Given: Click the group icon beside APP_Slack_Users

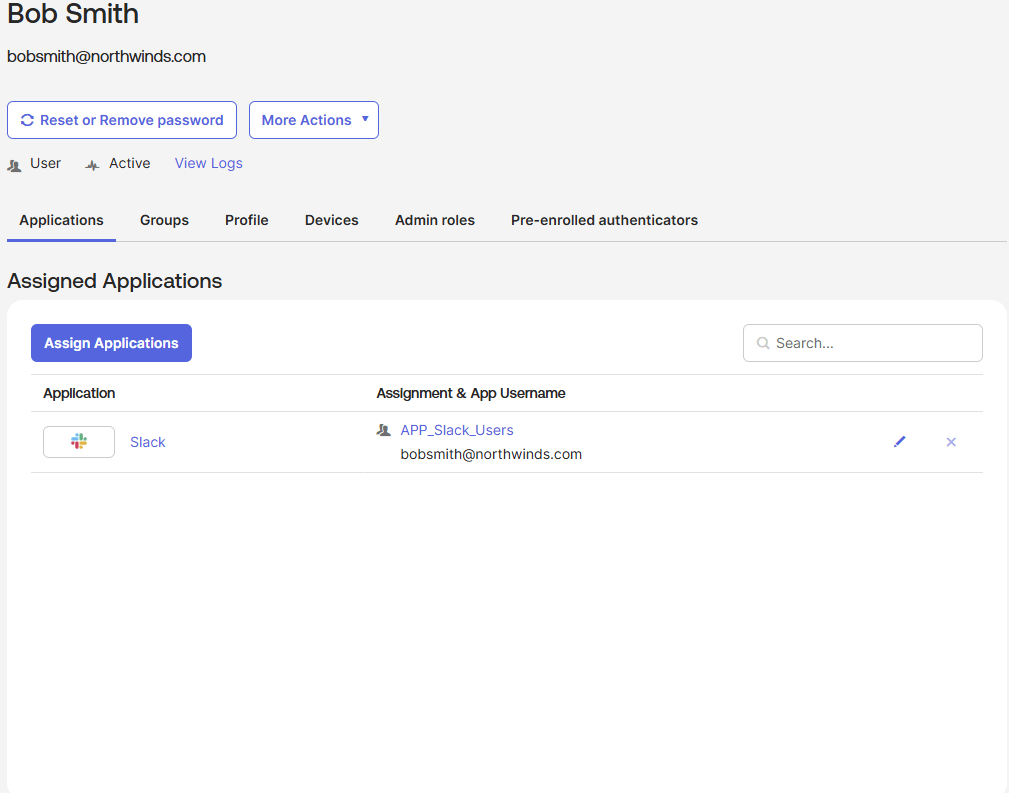Looking at the screenshot, I should pos(383,430).
